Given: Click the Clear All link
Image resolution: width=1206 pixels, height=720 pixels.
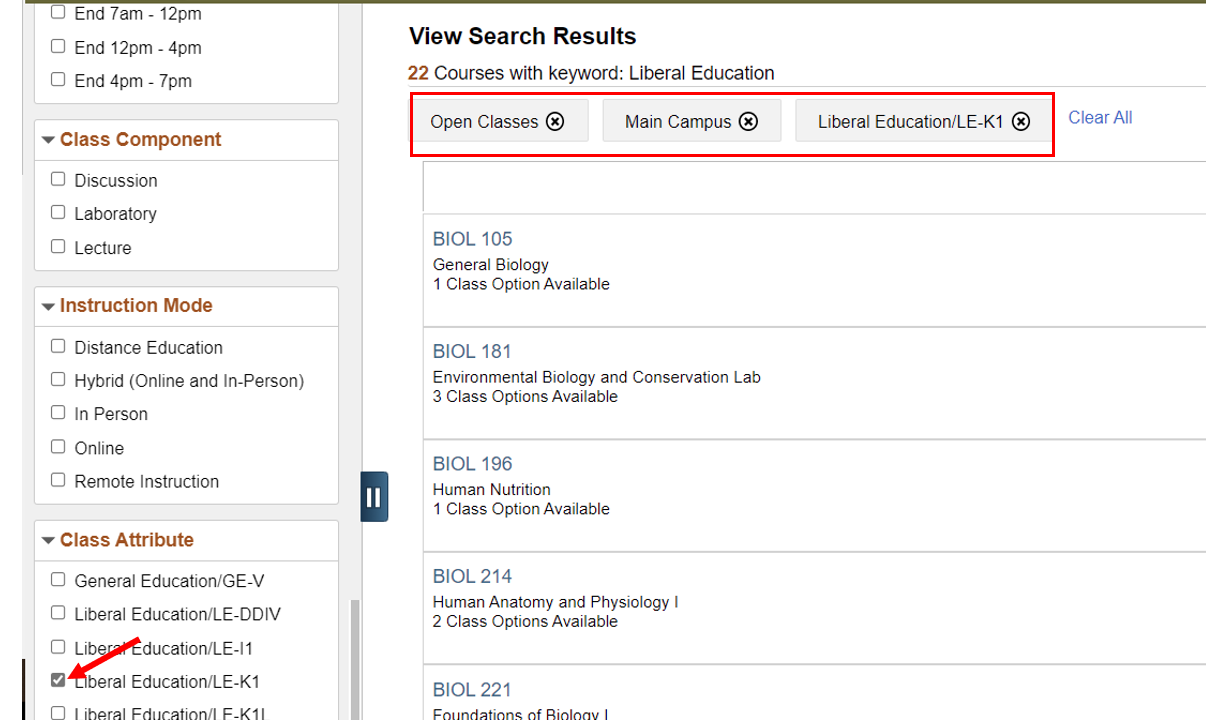Looking at the screenshot, I should tap(1100, 117).
